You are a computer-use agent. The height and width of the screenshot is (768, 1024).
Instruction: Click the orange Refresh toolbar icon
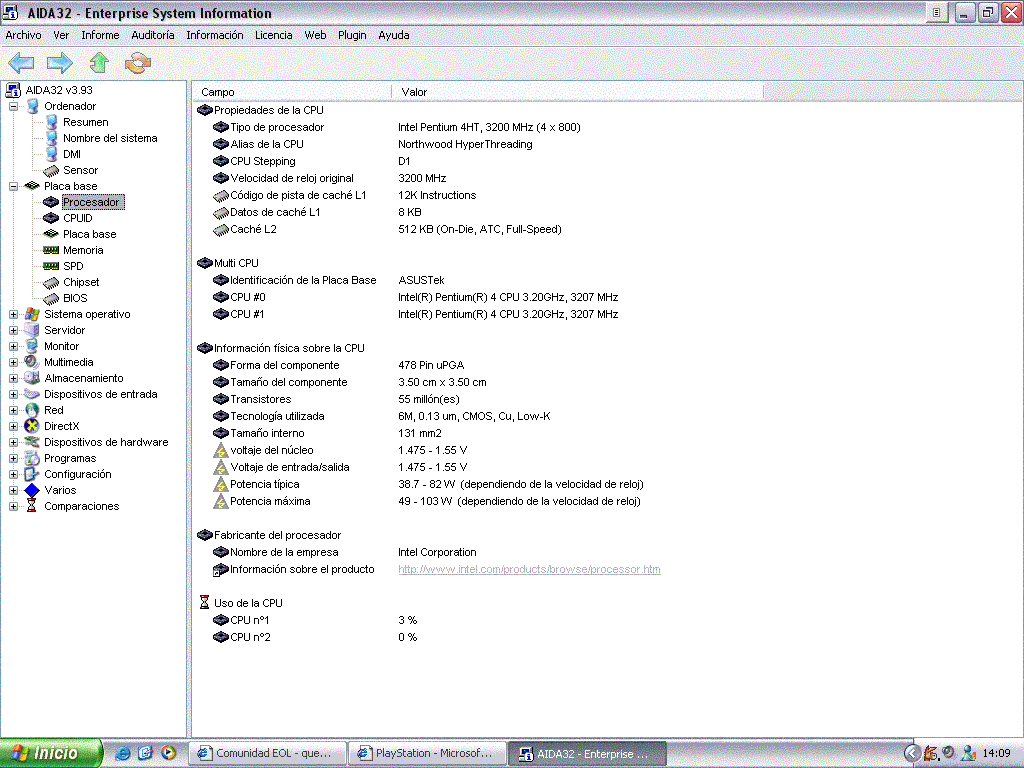(x=138, y=63)
